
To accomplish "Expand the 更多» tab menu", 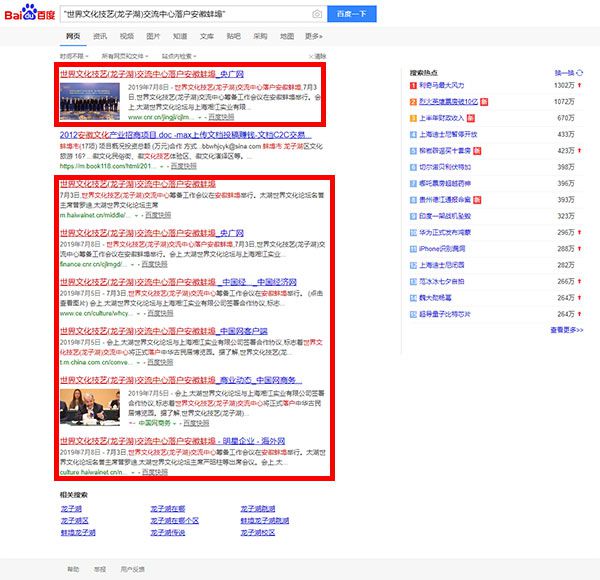I will coord(314,36).
